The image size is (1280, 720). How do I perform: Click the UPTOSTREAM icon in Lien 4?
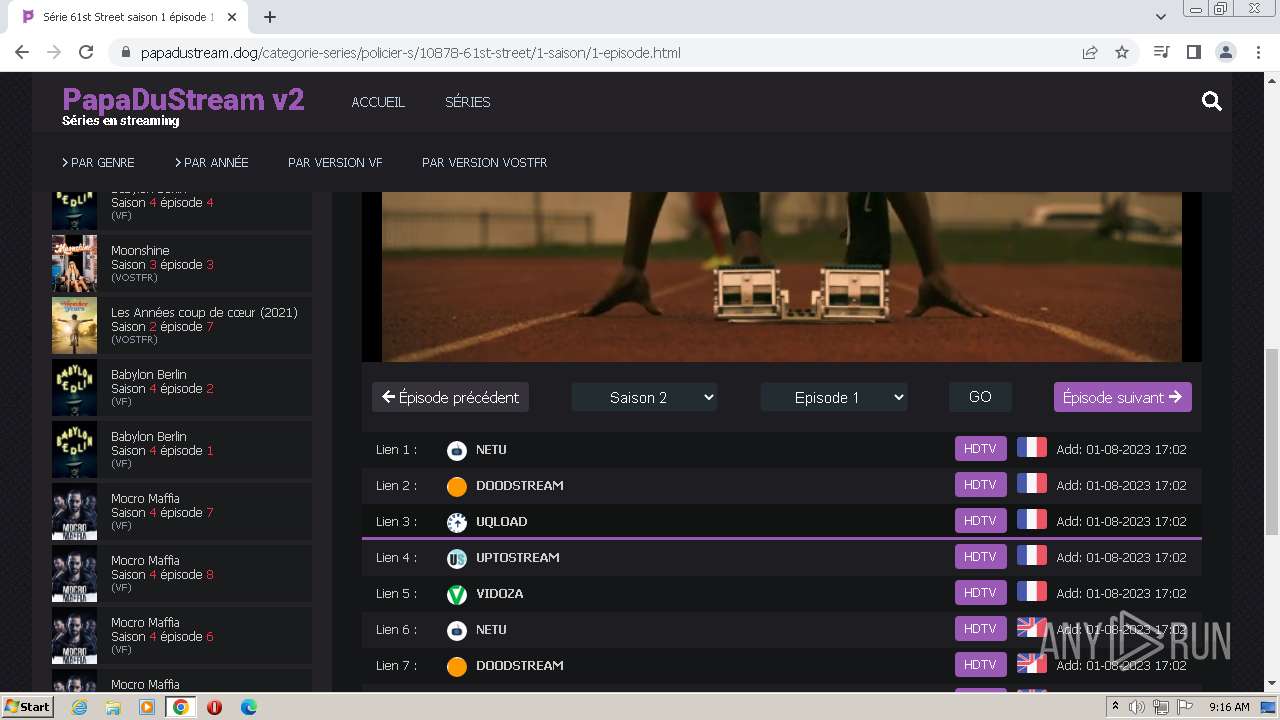[457, 558]
